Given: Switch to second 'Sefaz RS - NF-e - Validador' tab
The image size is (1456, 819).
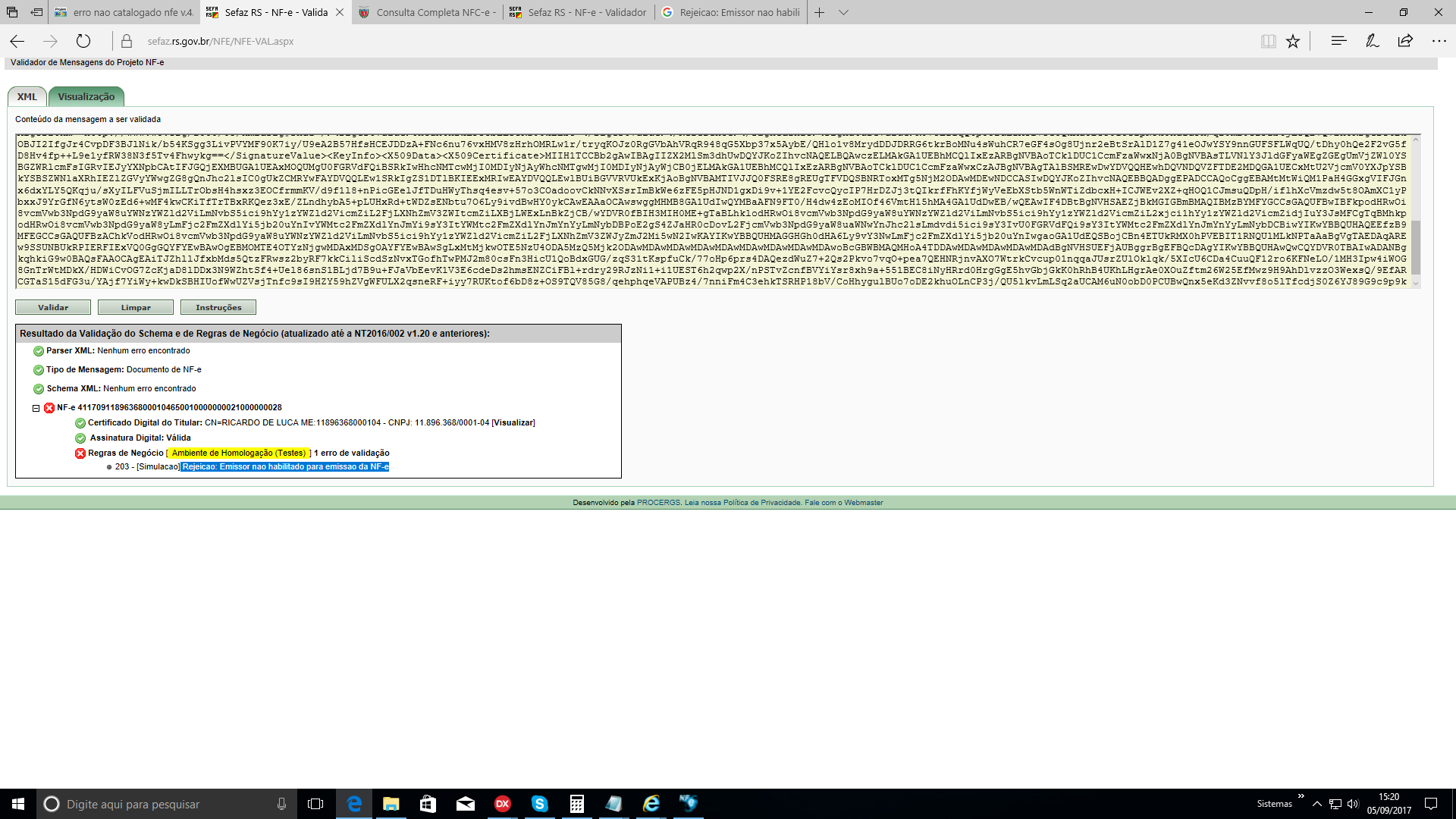Looking at the screenshot, I should [579, 12].
